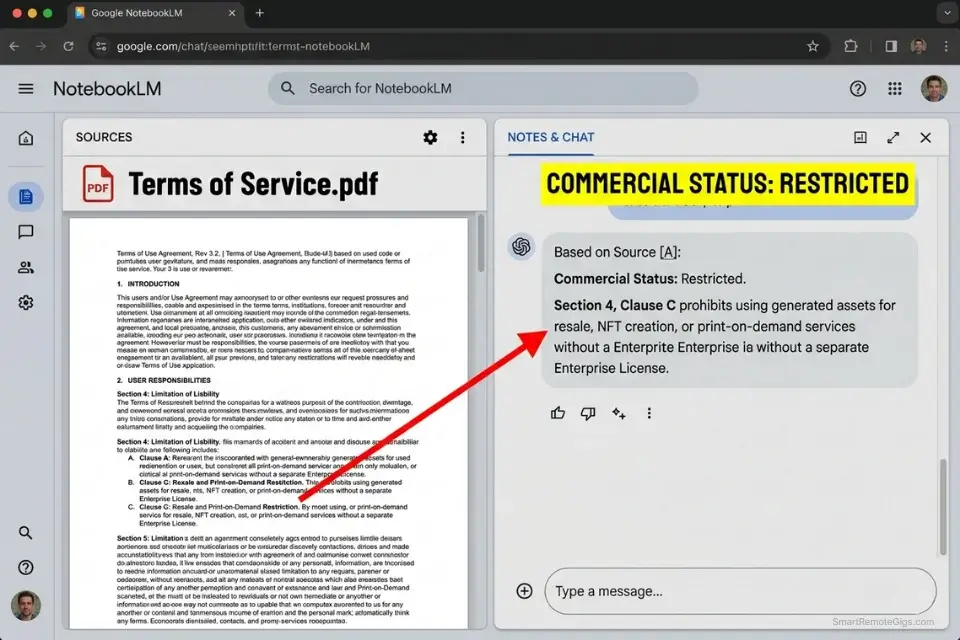This screenshot has height=640, width=960.
Task: Click the plus attach button by message box
Action: pos(524,591)
